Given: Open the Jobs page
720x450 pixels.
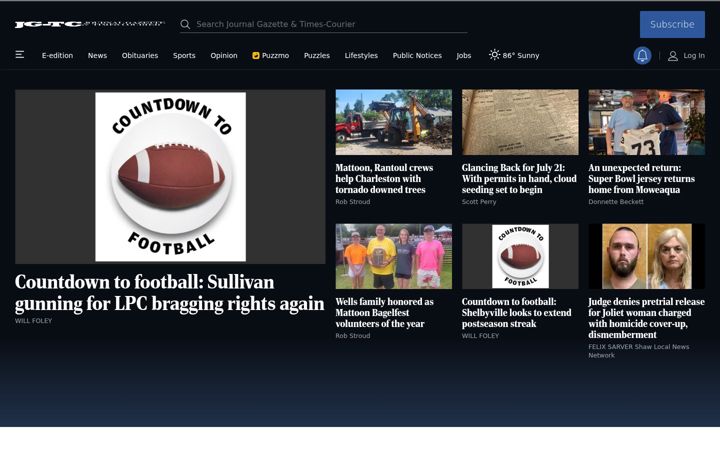Looking at the screenshot, I should (464, 56).
